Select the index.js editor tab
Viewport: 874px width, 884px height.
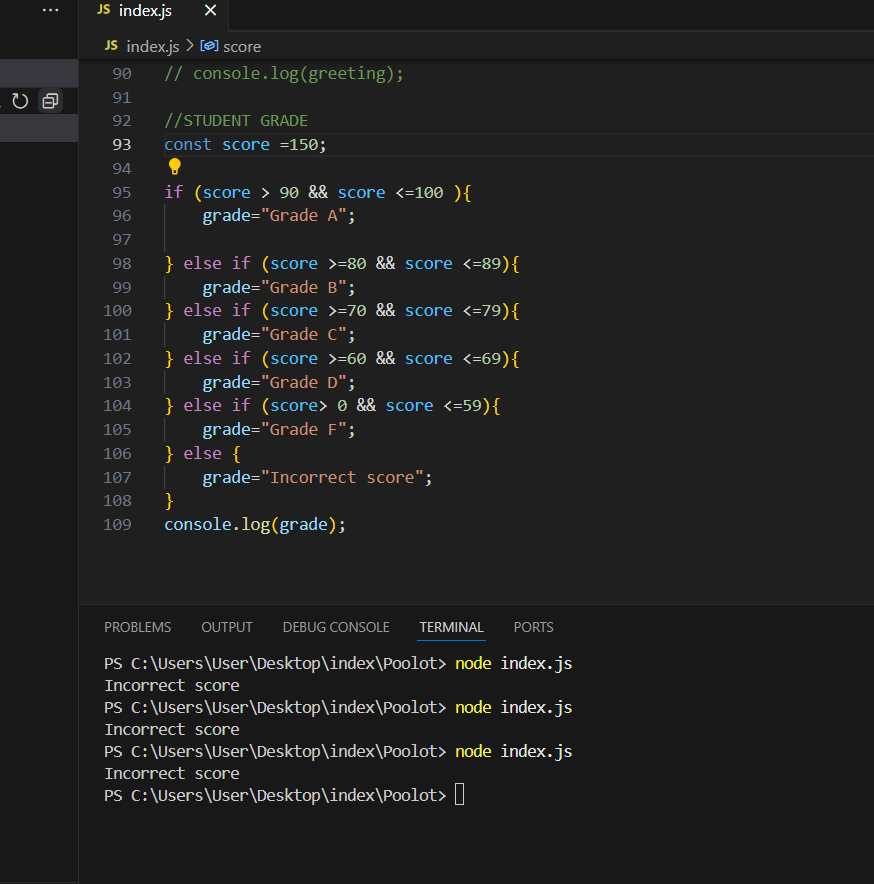point(154,11)
